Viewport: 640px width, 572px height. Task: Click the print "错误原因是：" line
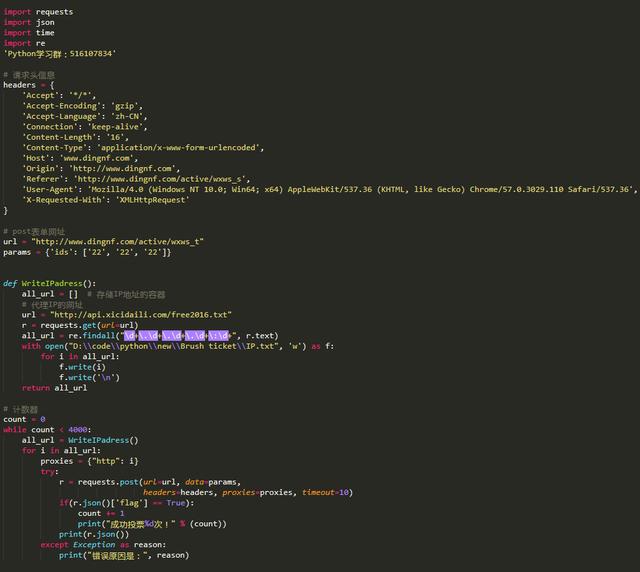click(124, 556)
